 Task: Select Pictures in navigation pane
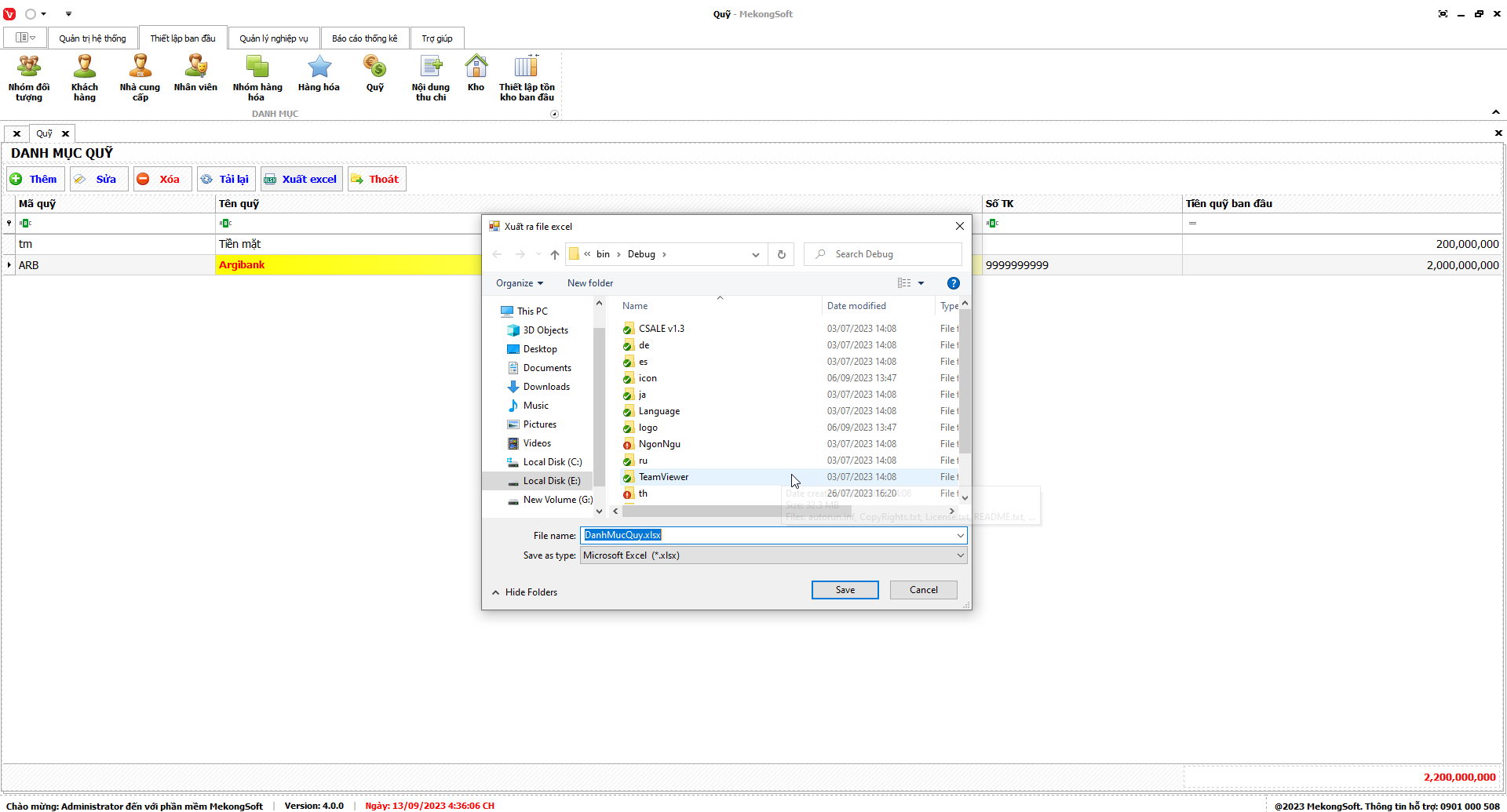click(539, 424)
